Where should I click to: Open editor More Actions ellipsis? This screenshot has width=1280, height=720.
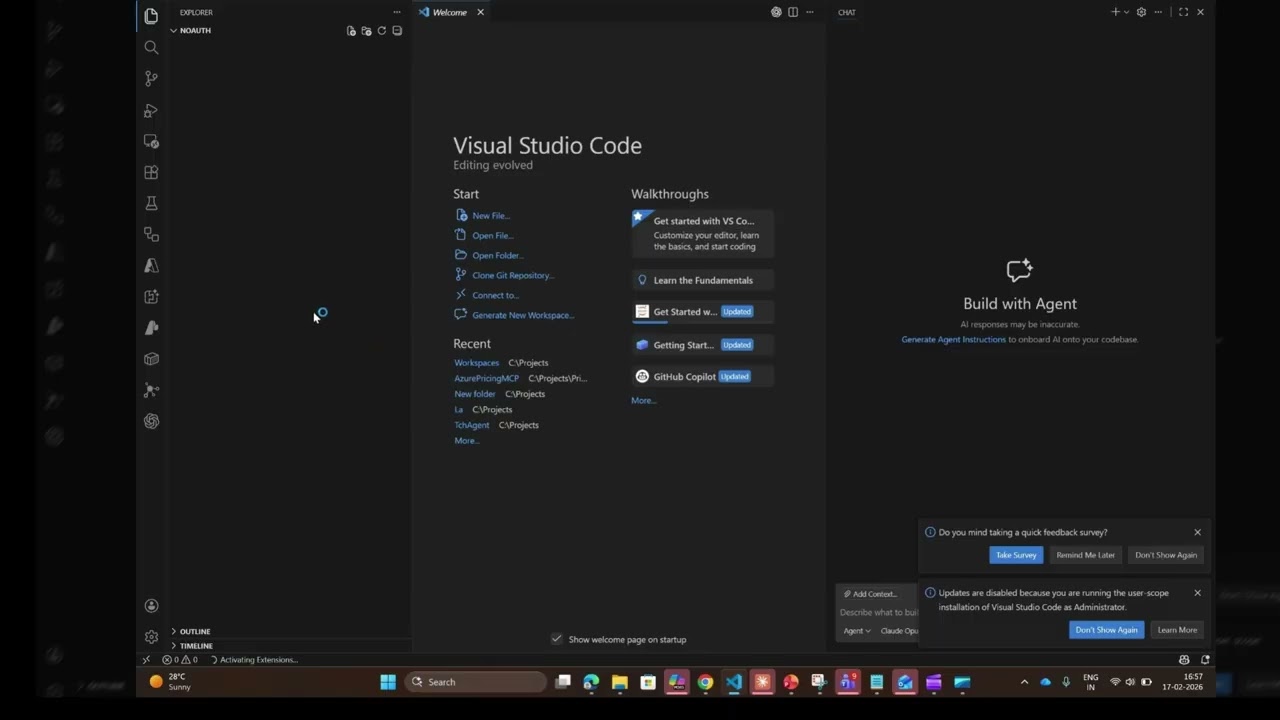coord(810,12)
